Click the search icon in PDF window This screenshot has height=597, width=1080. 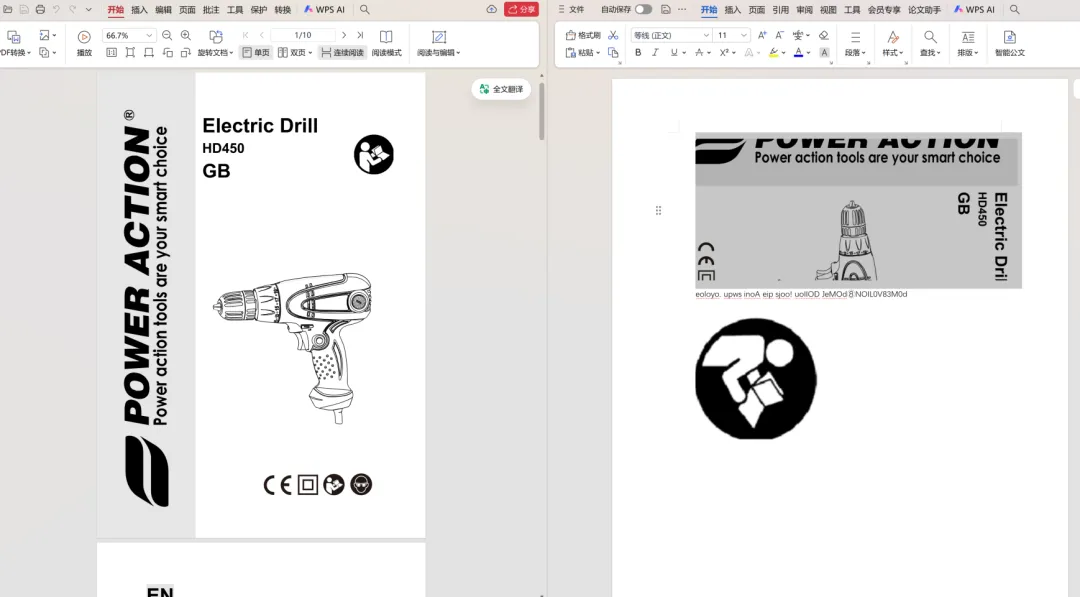tap(365, 10)
